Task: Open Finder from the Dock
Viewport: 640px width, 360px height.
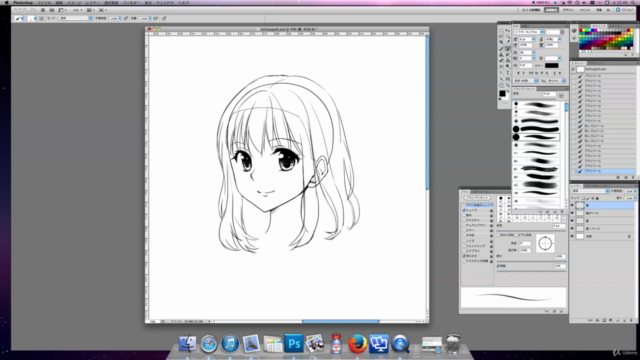Action: (x=187, y=344)
